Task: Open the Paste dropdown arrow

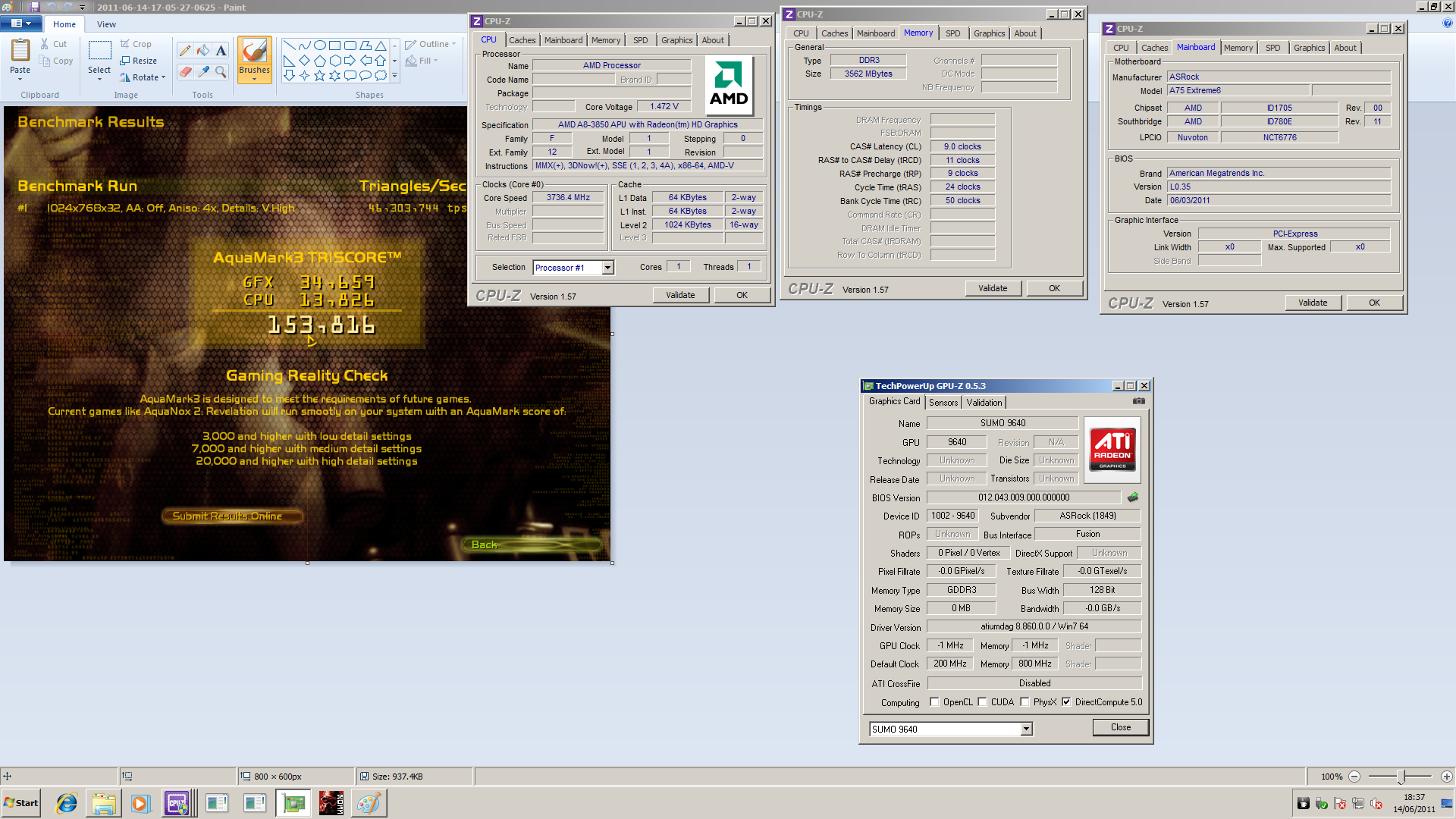Action: (x=20, y=79)
